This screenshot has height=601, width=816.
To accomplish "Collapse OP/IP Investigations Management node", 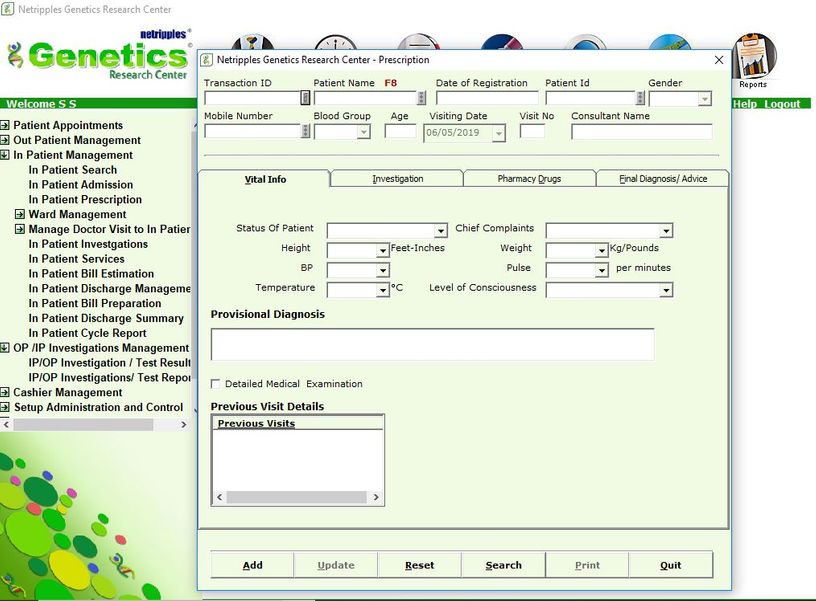I will 5,348.
